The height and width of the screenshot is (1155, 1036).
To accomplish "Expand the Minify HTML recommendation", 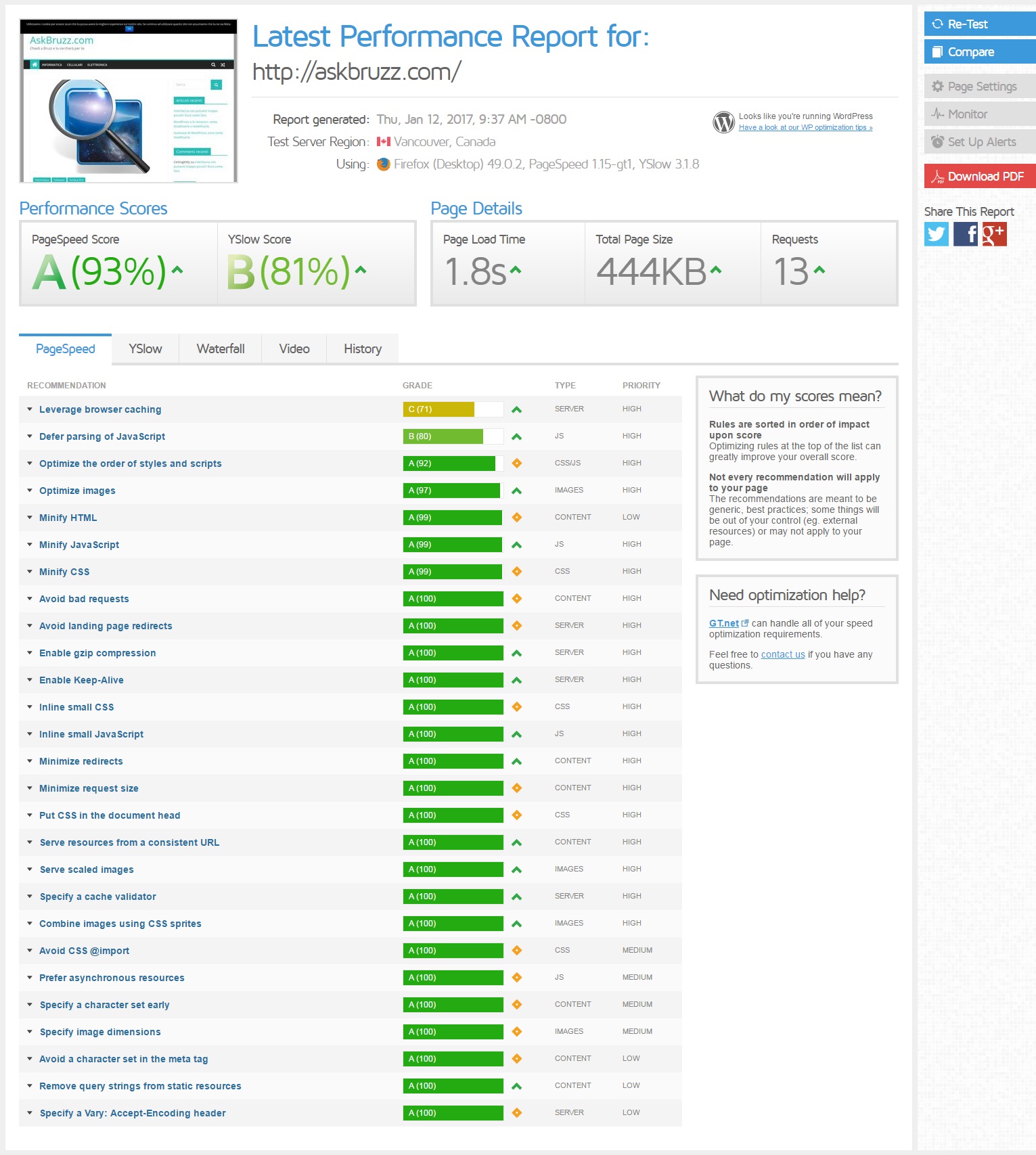I will click(x=30, y=518).
